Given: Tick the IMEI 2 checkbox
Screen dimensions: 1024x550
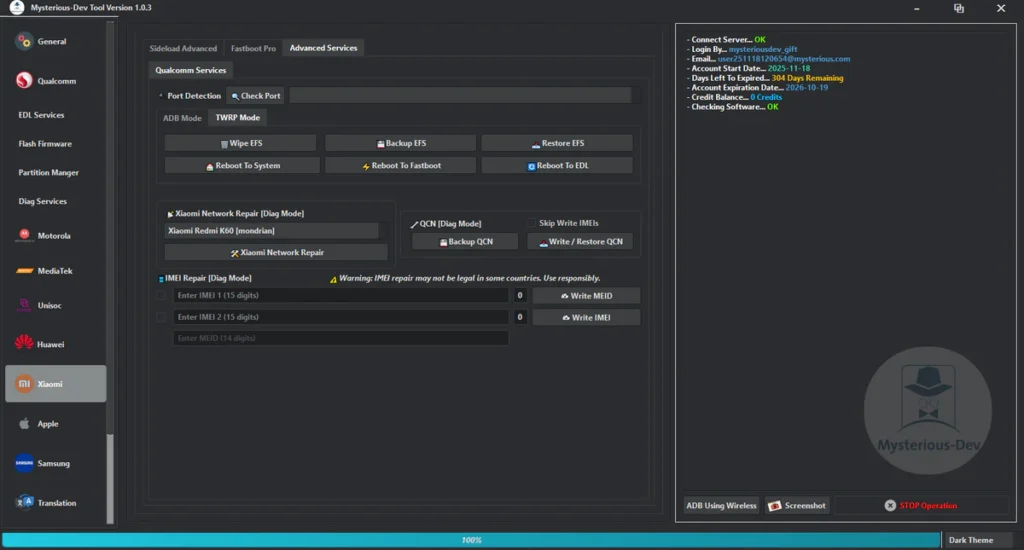Looking at the screenshot, I should [x=161, y=317].
